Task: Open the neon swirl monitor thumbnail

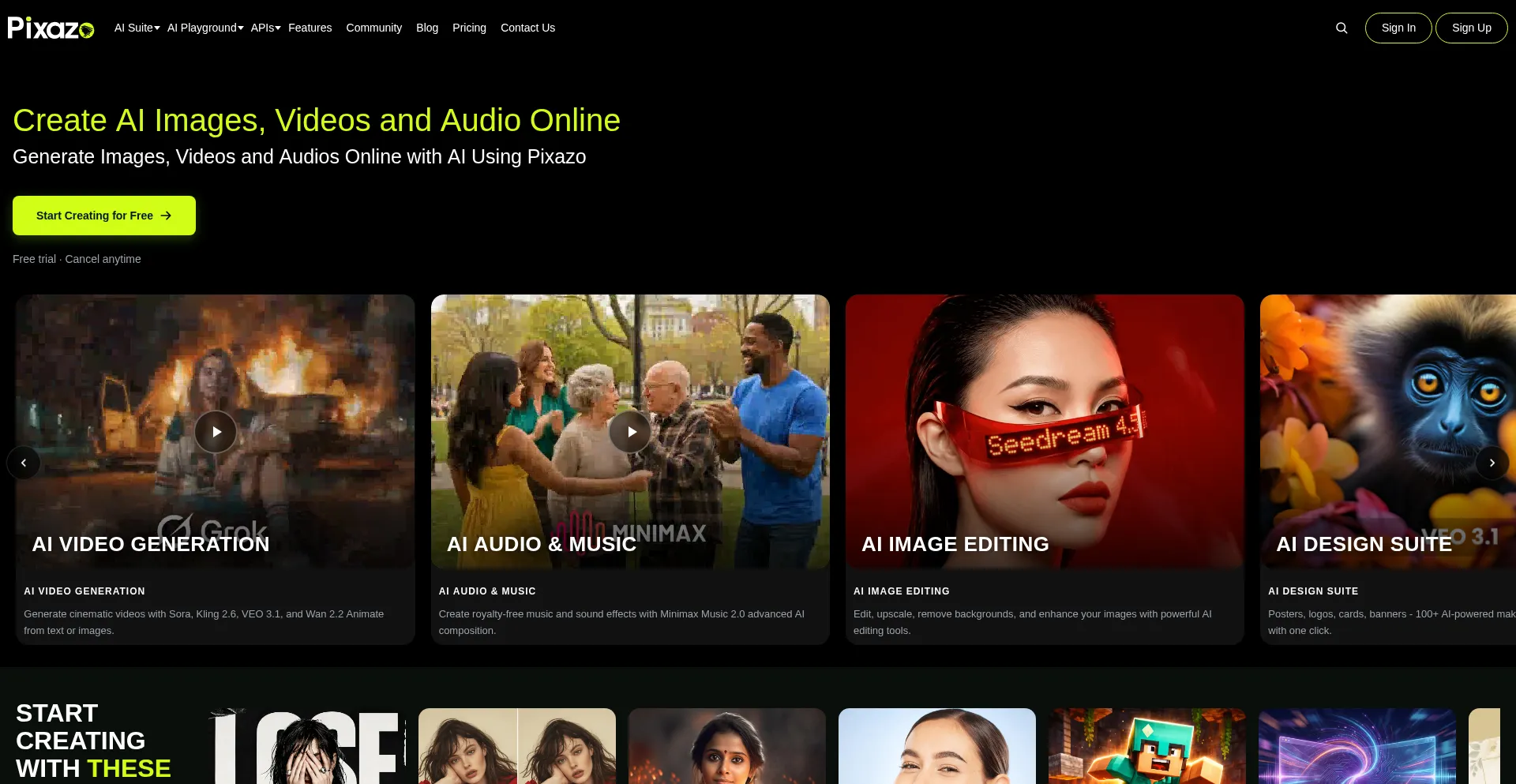Action: [1357, 746]
